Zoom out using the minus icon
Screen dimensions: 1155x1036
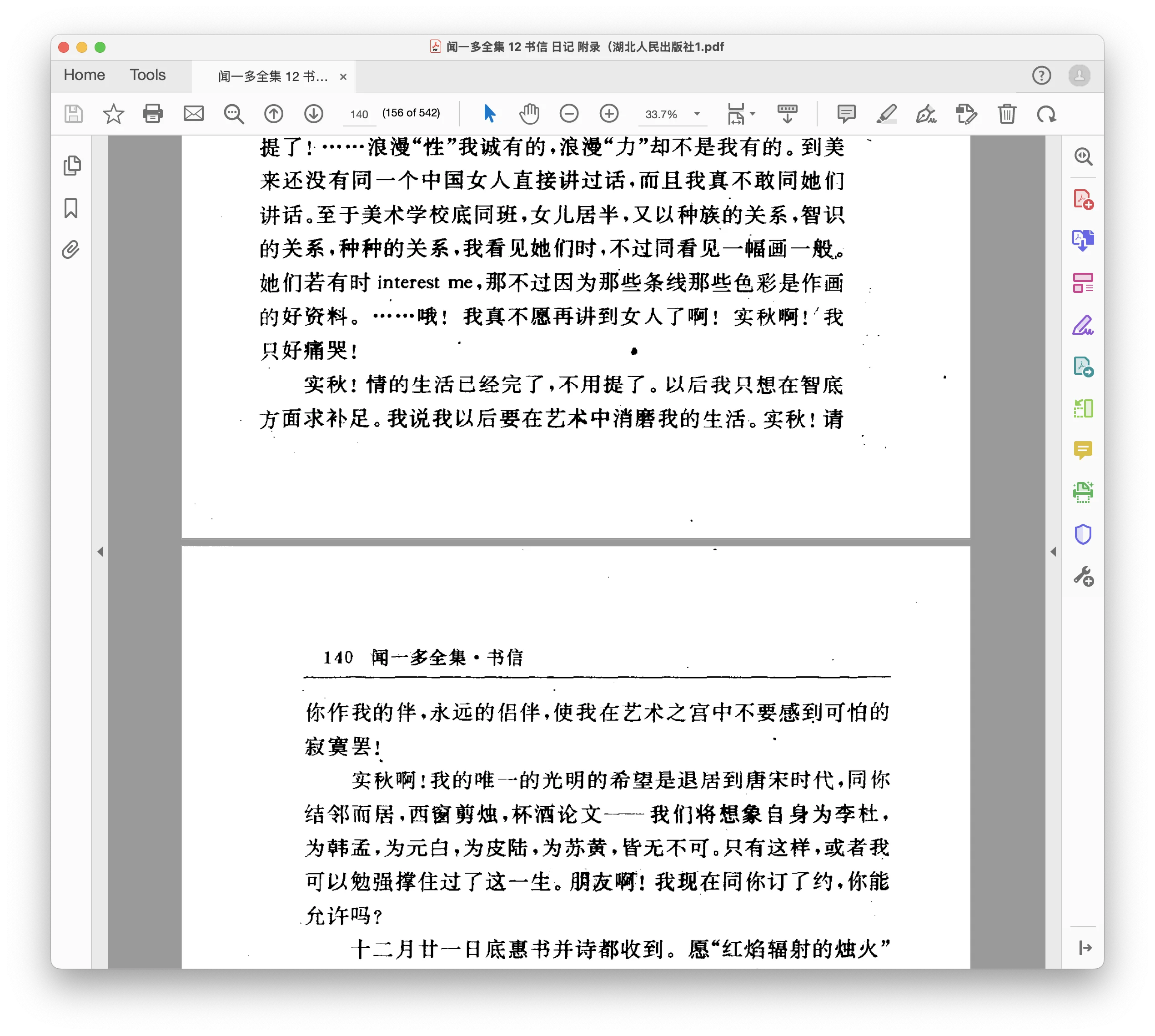(x=569, y=114)
